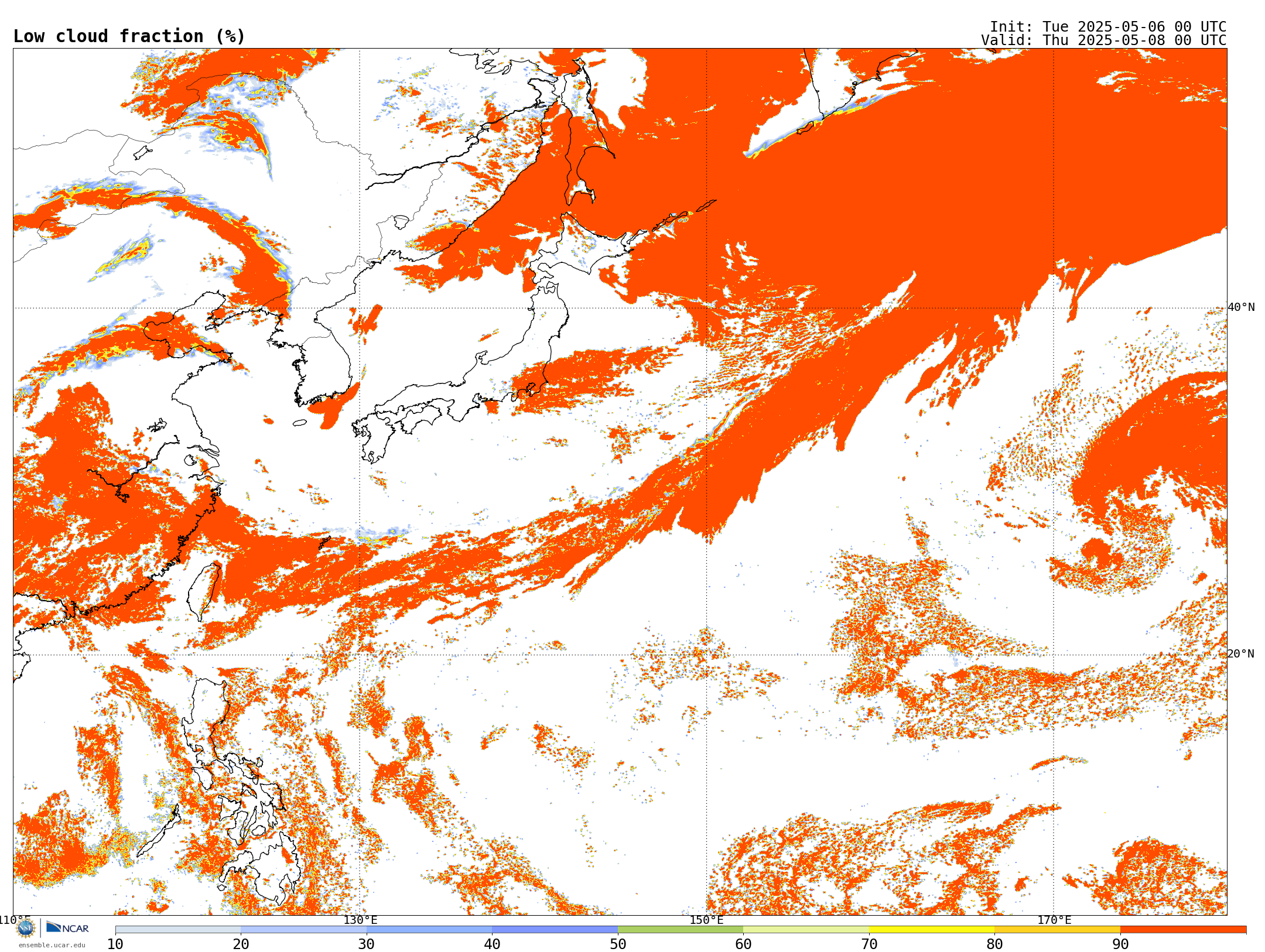
Task: Pick the 20–30 light blue colorbar segment
Action: pyautogui.click(x=303, y=930)
